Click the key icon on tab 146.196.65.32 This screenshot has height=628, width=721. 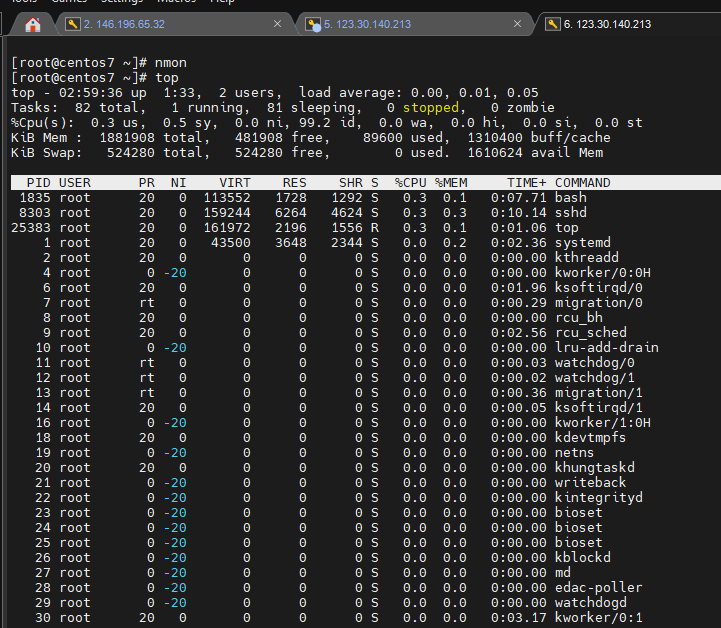pyautogui.click(x=72, y=24)
